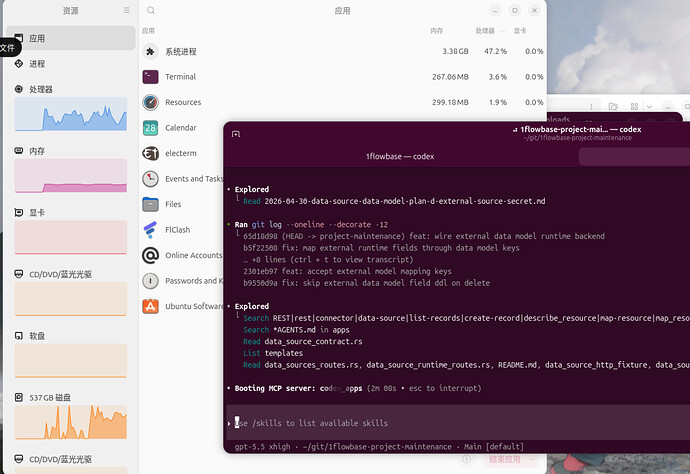
Task: Select 进程 in the Resources sidebar
Action: (x=70, y=64)
